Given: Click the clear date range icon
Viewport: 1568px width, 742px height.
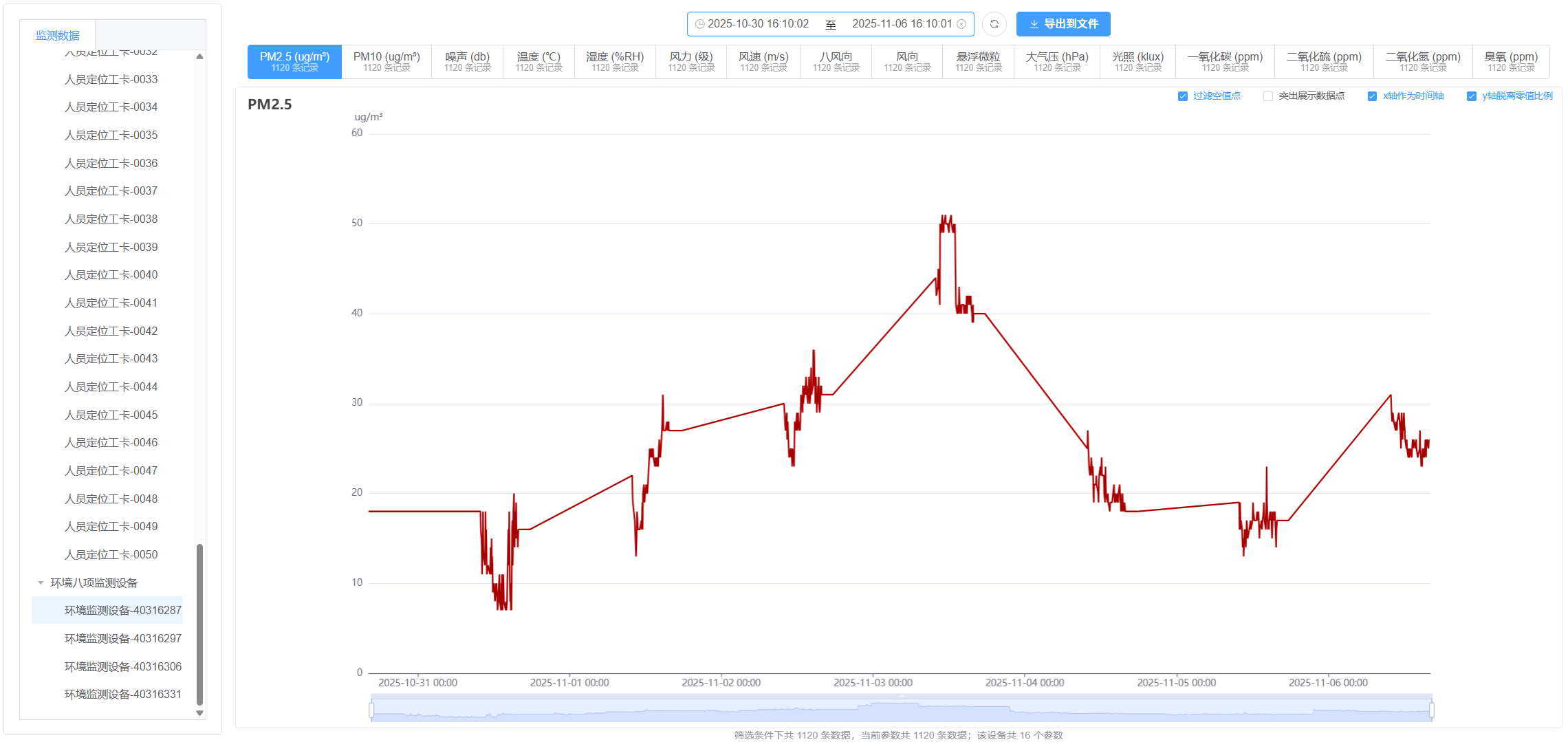Looking at the screenshot, I should tap(961, 24).
